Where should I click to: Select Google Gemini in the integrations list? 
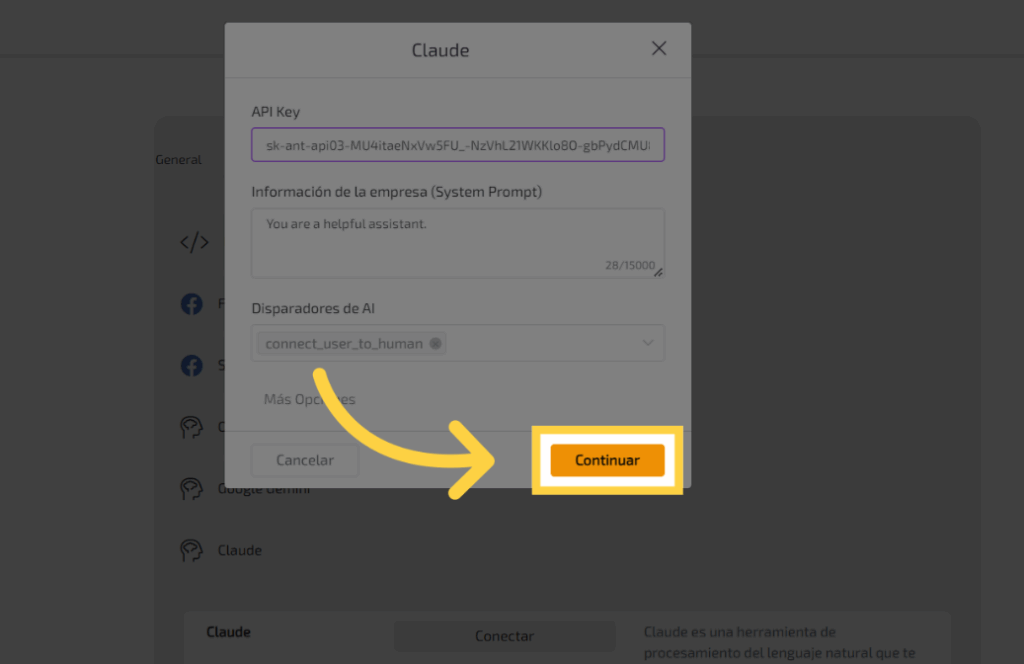pyautogui.click(x=264, y=489)
